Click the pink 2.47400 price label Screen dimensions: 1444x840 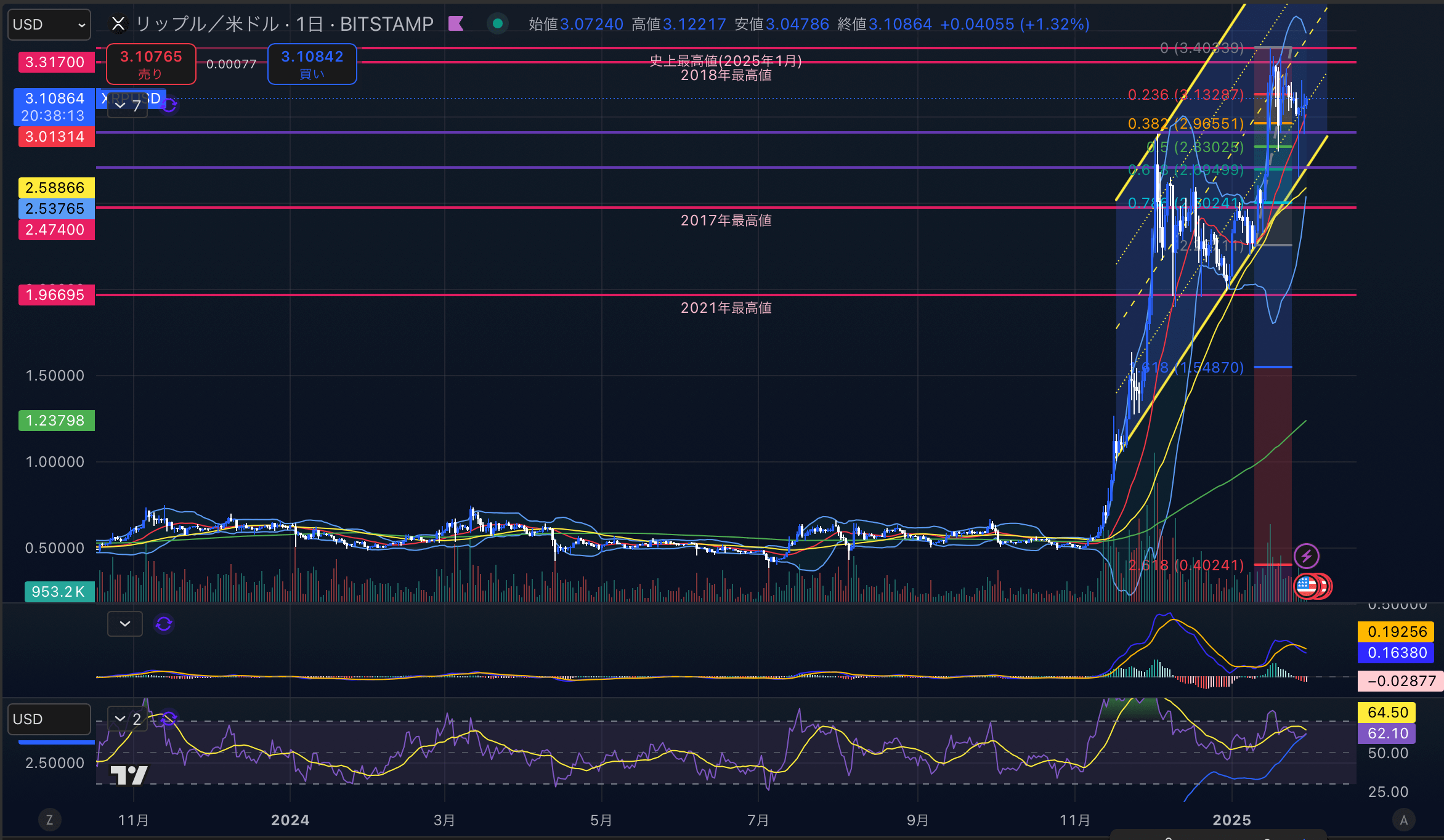click(55, 230)
